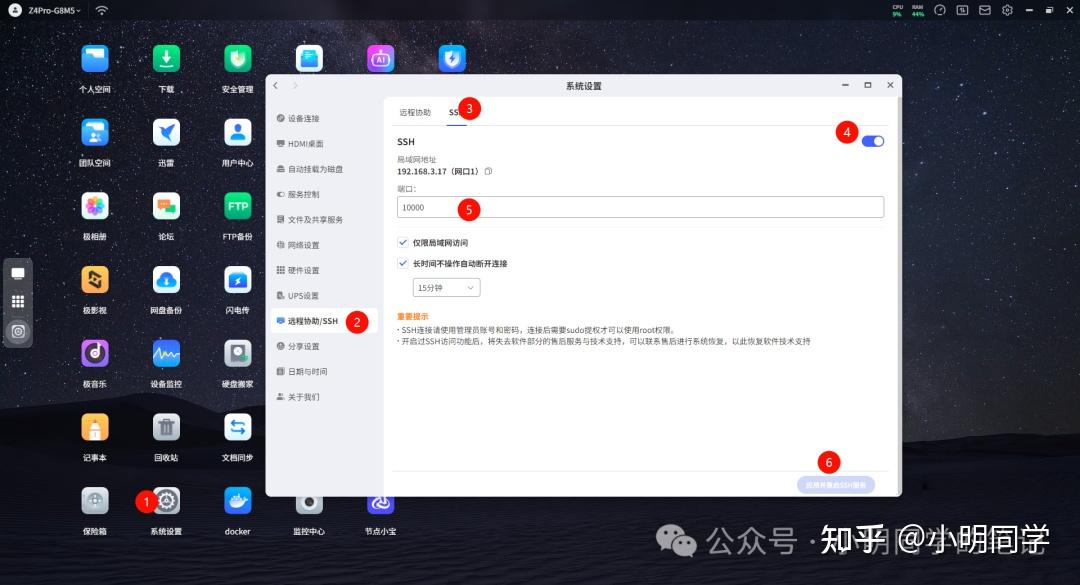Disable the SSH service toggle
The image size is (1080, 585).
click(x=871, y=141)
